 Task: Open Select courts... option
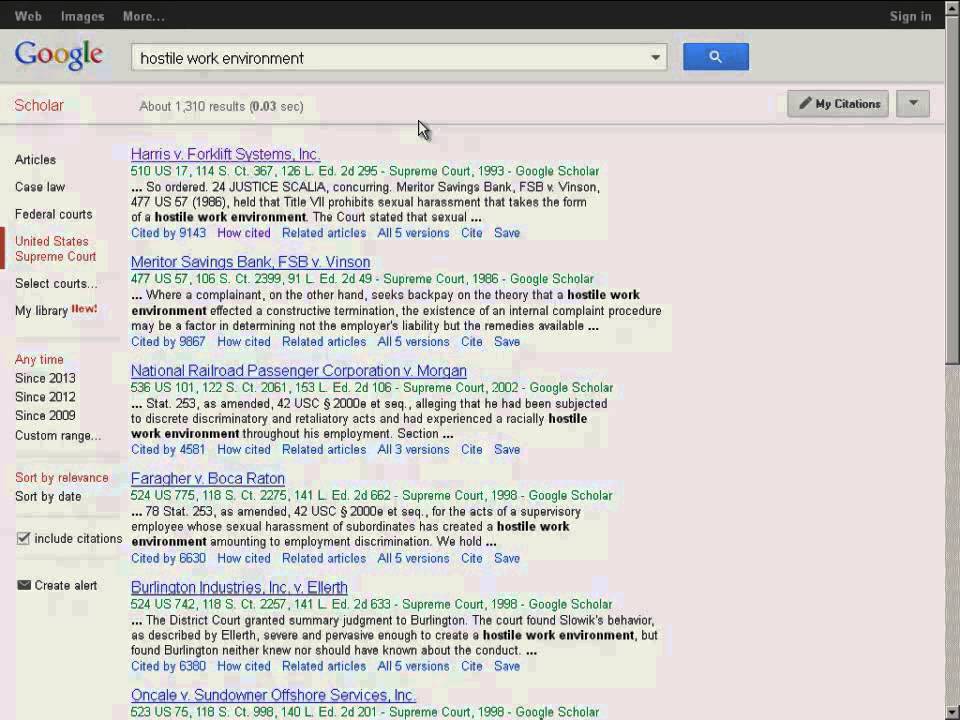tap(56, 283)
